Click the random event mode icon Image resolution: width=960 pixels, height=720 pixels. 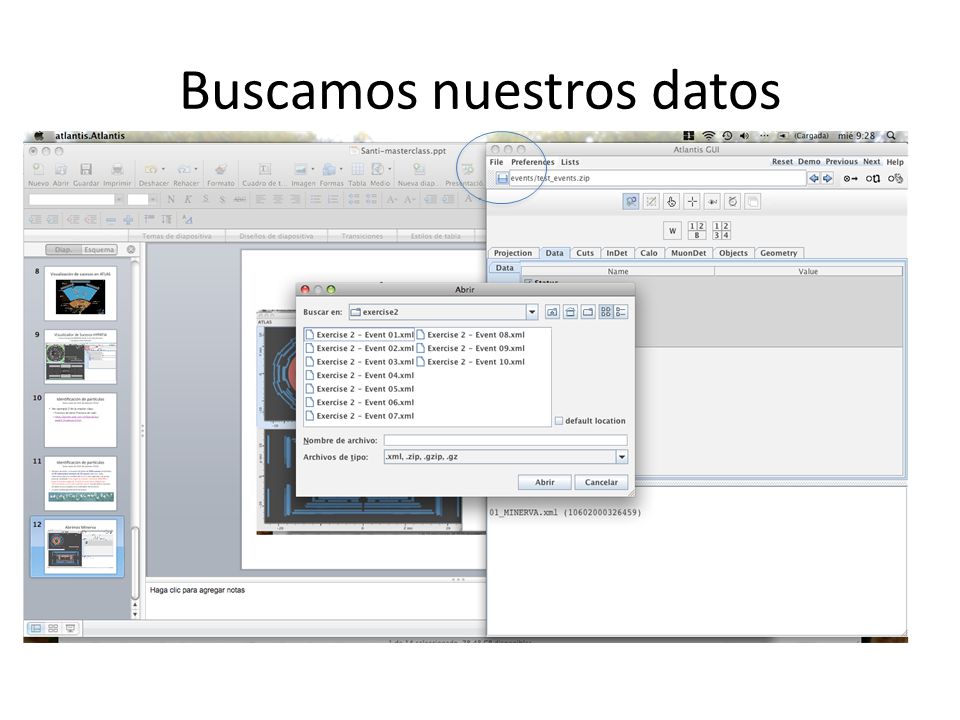pyautogui.click(x=896, y=179)
